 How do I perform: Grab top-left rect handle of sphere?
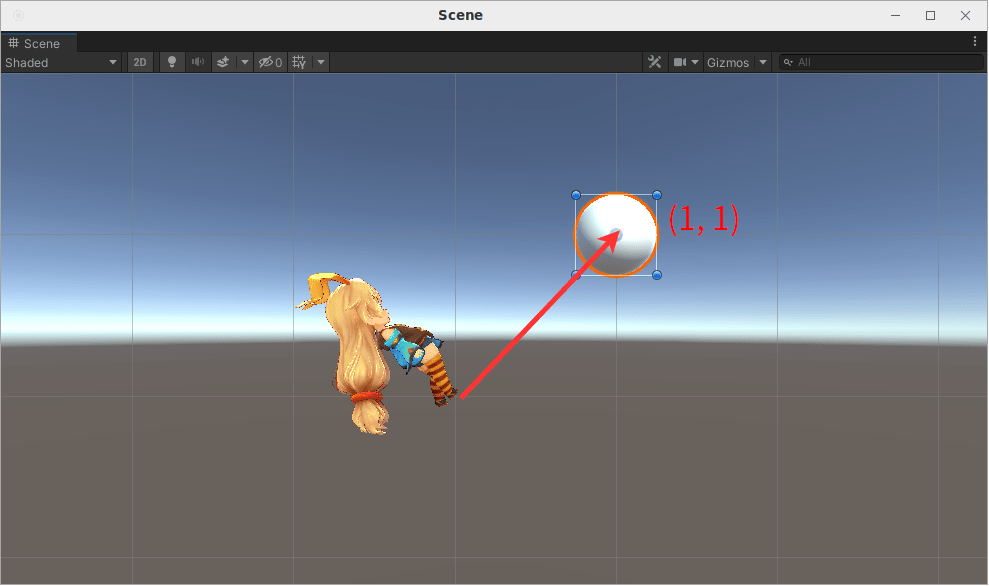coord(575,195)
